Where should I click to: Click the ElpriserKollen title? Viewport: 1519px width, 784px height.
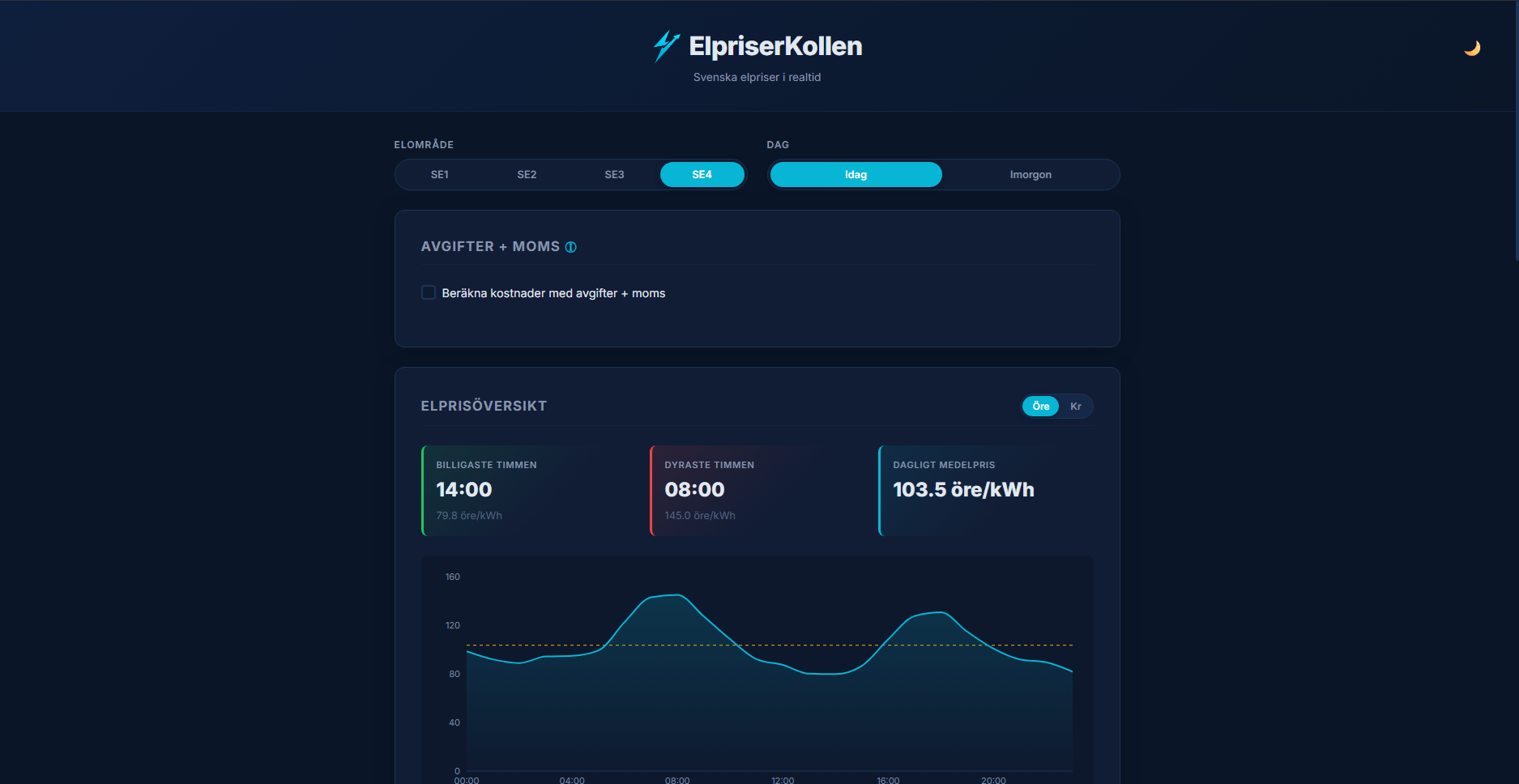775,46
